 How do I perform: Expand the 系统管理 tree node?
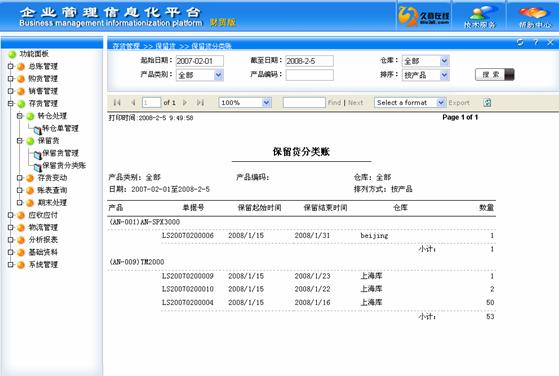pos(11,265)
